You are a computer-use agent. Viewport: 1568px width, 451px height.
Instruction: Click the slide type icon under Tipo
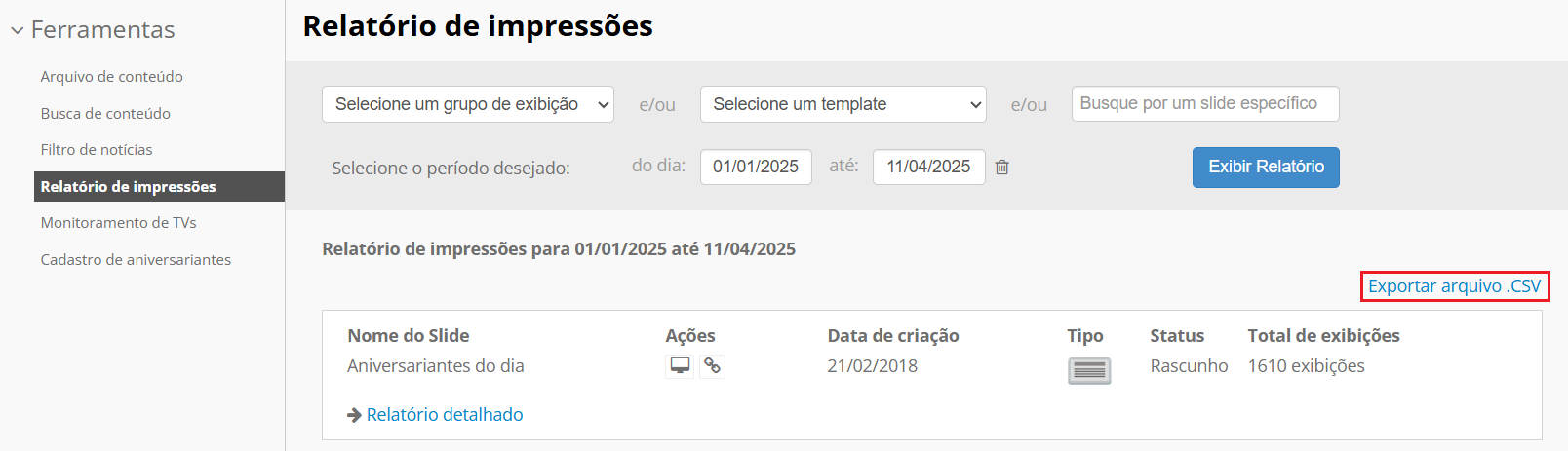click(x=1089, y=371)
